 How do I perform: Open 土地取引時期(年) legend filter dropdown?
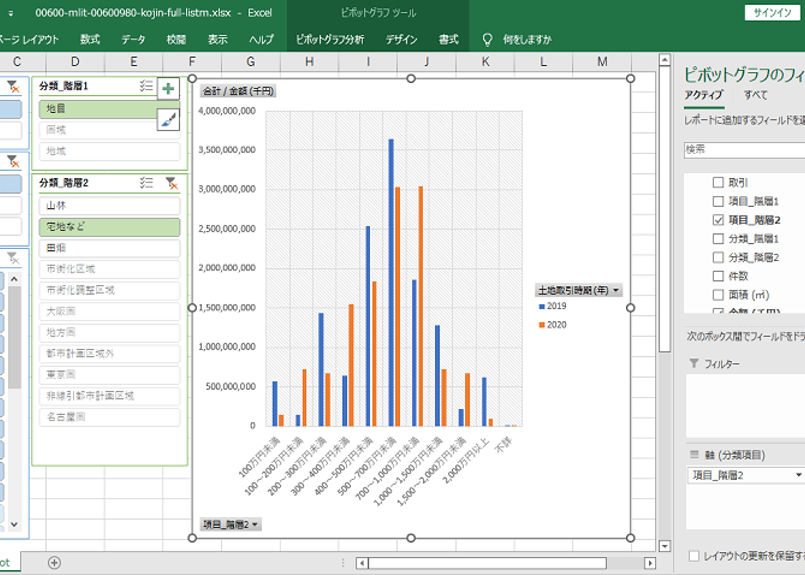616,290
